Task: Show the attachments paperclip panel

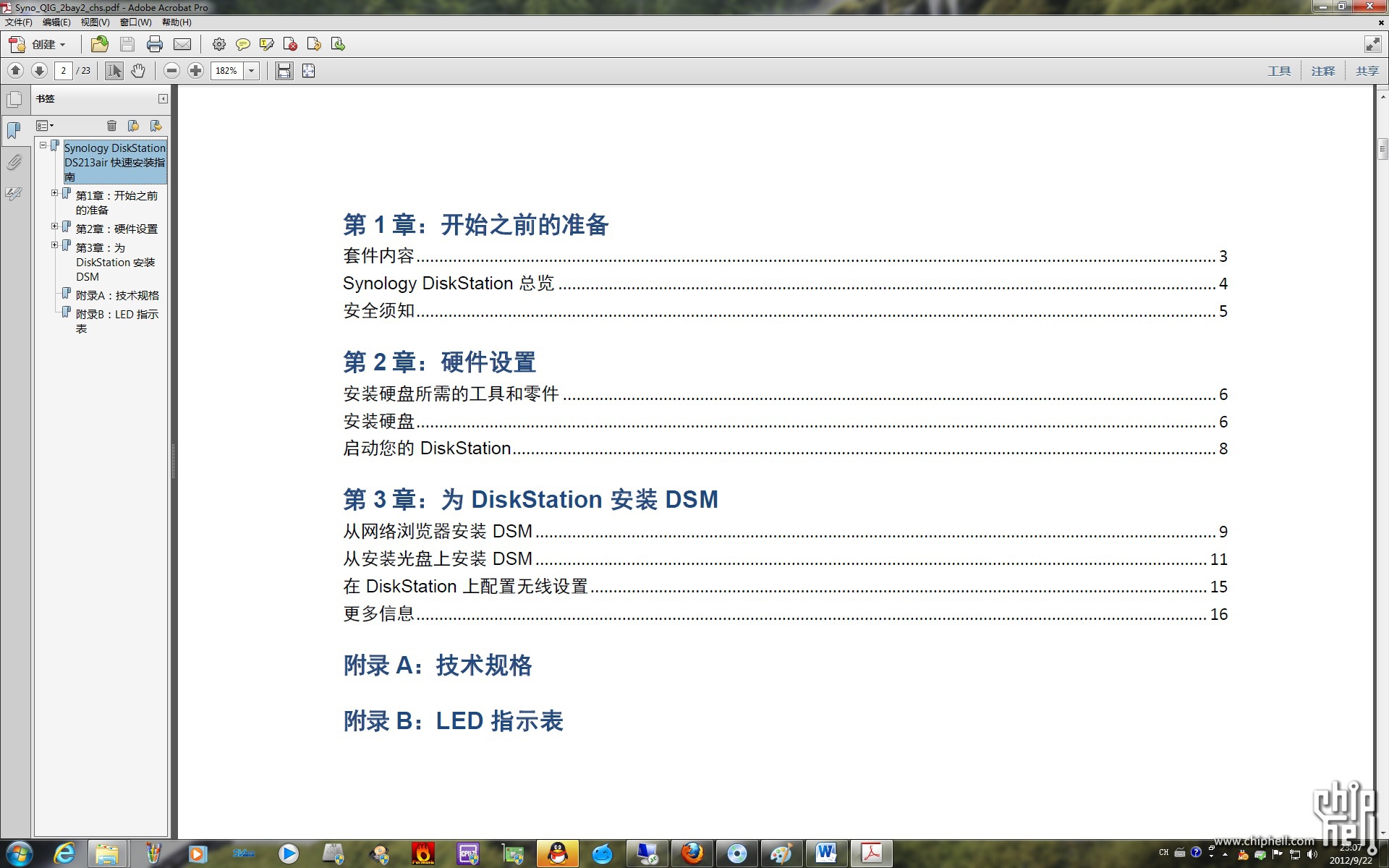Action: click(x=14, y=162)
